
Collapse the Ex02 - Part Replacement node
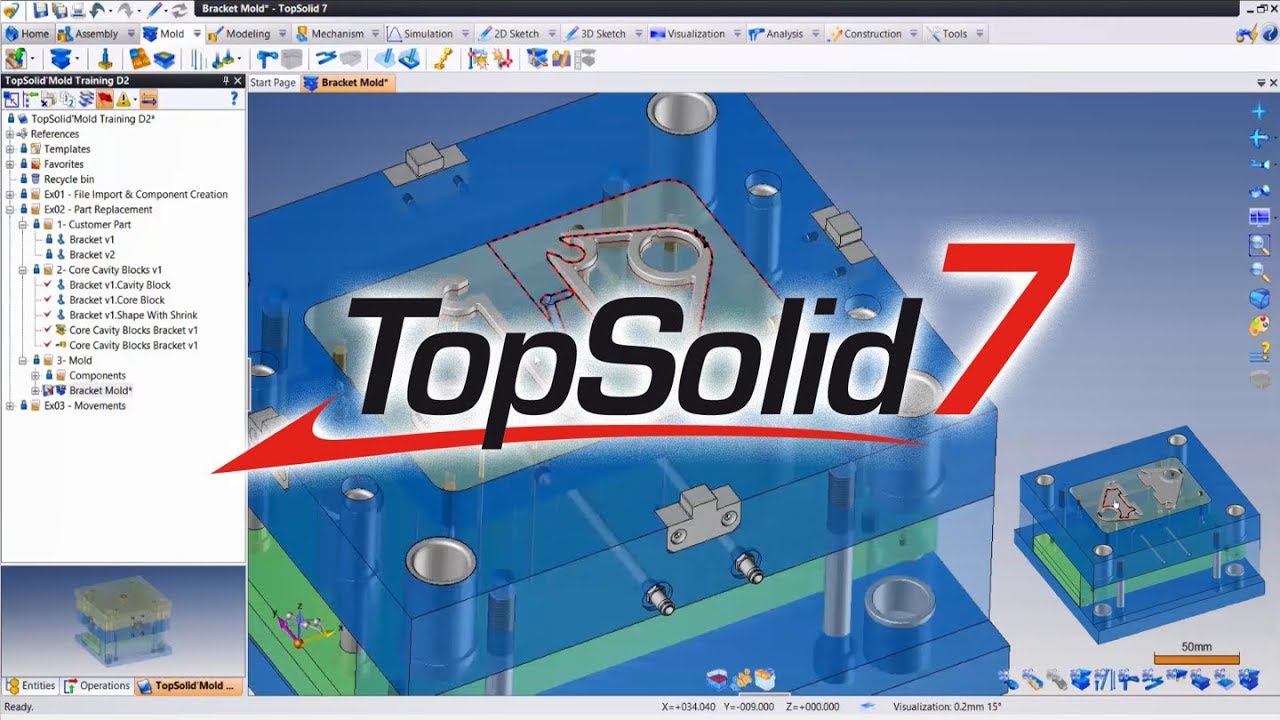click(10, 209)
